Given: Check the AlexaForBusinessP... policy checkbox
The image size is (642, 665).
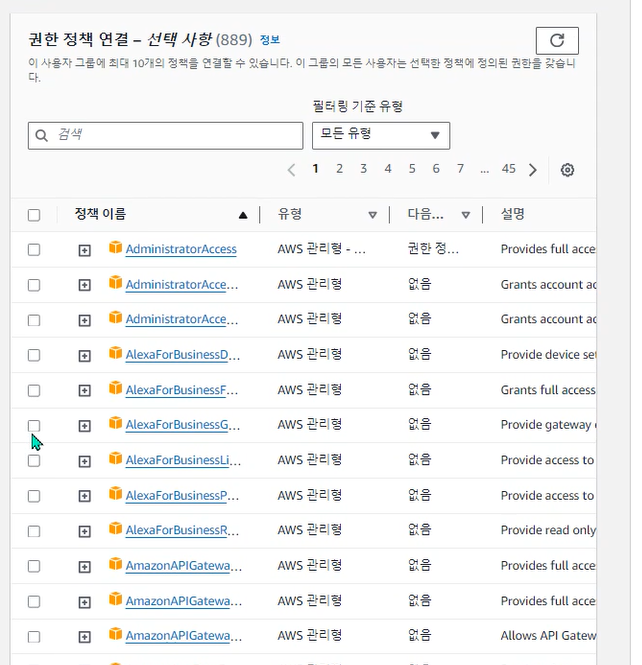Looking at the screenshot, I should coord(34,496).
